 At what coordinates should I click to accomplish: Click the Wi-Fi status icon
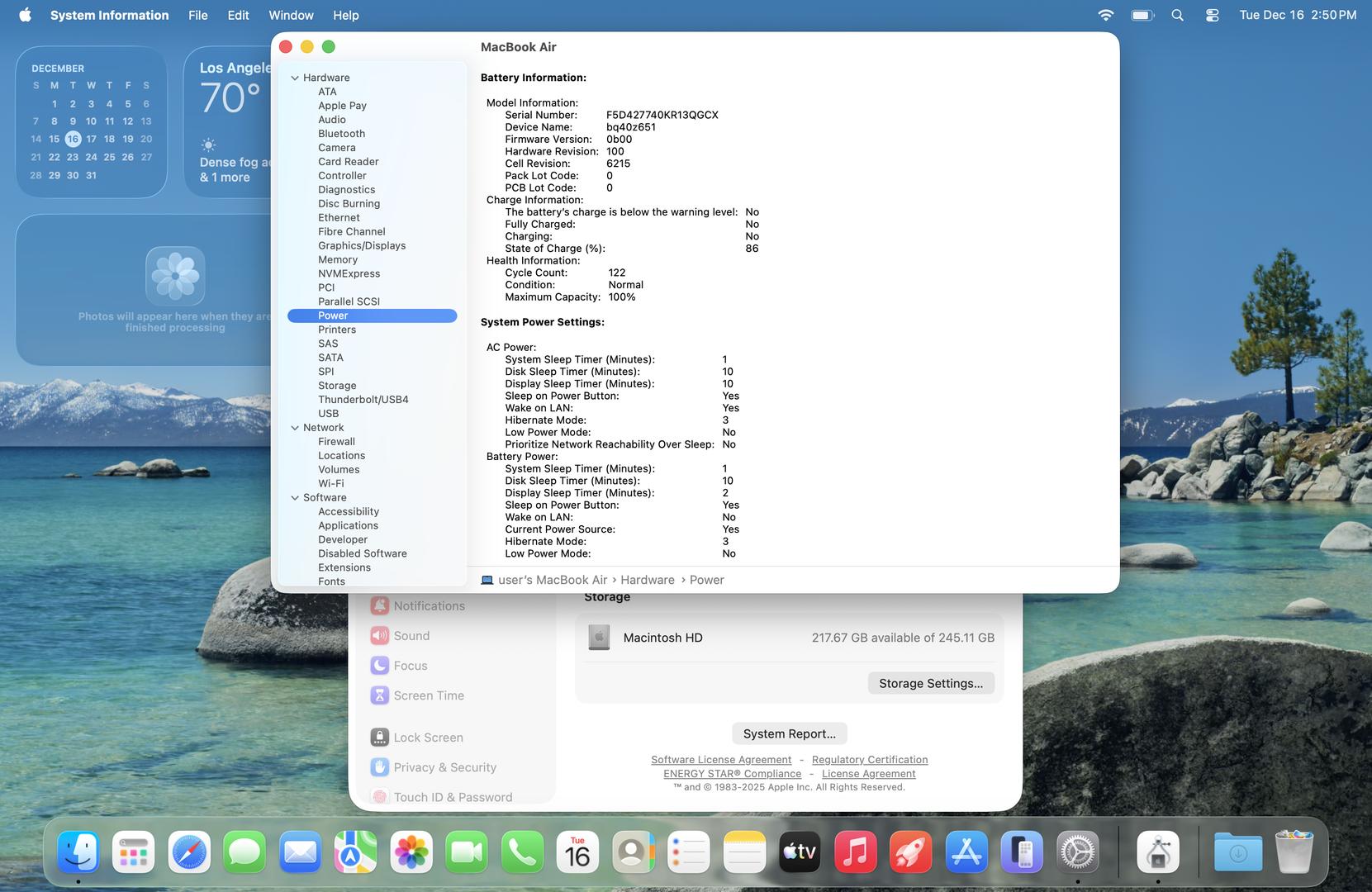pos(1105,15)
